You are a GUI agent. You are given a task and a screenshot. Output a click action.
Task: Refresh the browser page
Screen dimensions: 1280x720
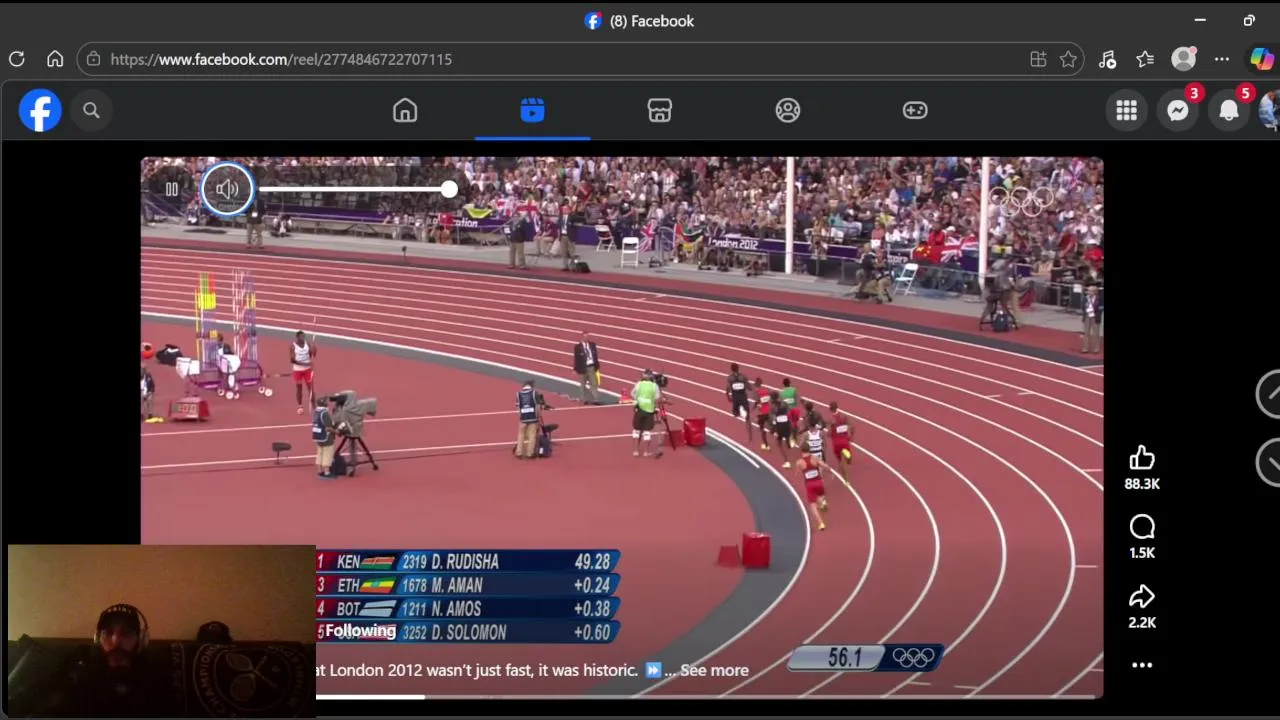tap(17, 59)
